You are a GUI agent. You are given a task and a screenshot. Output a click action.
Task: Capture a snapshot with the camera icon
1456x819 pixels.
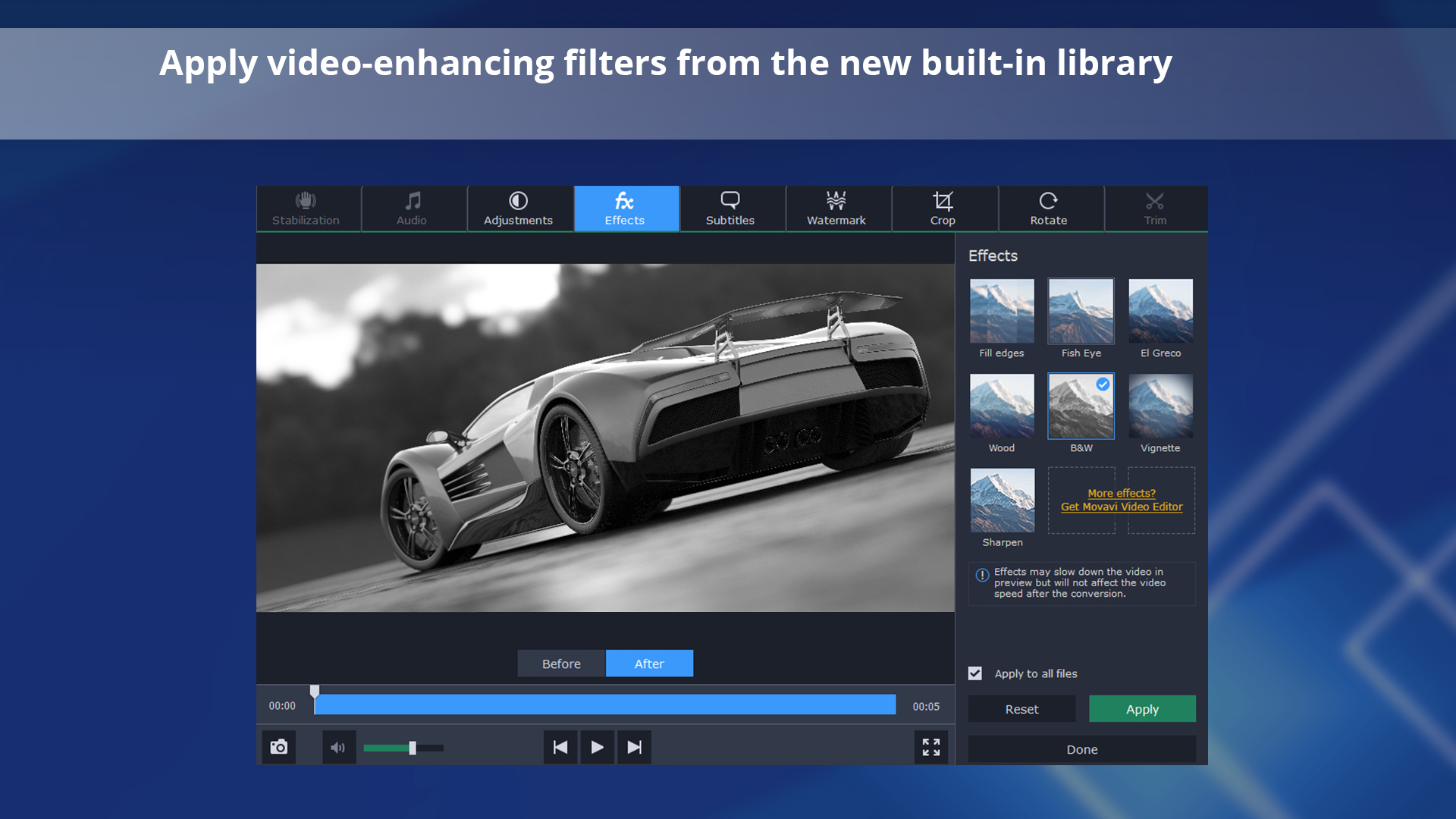point(278,747)
